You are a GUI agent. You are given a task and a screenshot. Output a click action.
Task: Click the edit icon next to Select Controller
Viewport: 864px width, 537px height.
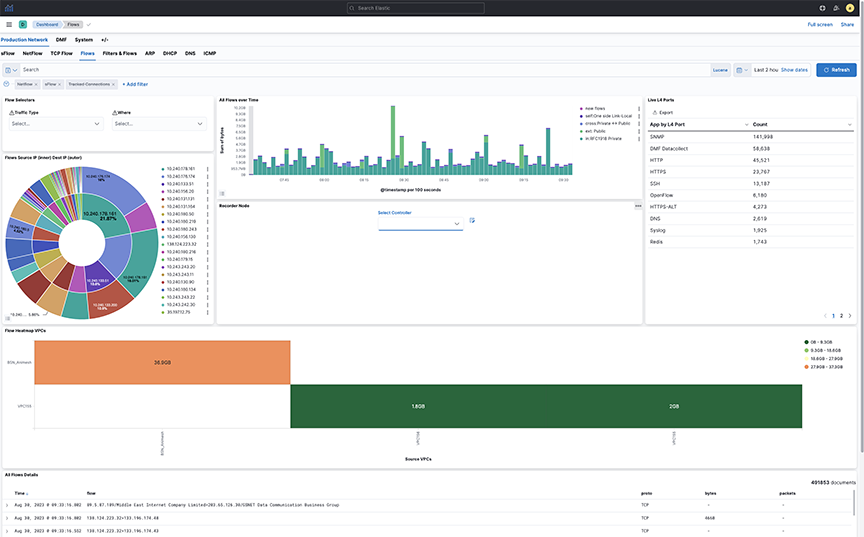pos(472,220)
